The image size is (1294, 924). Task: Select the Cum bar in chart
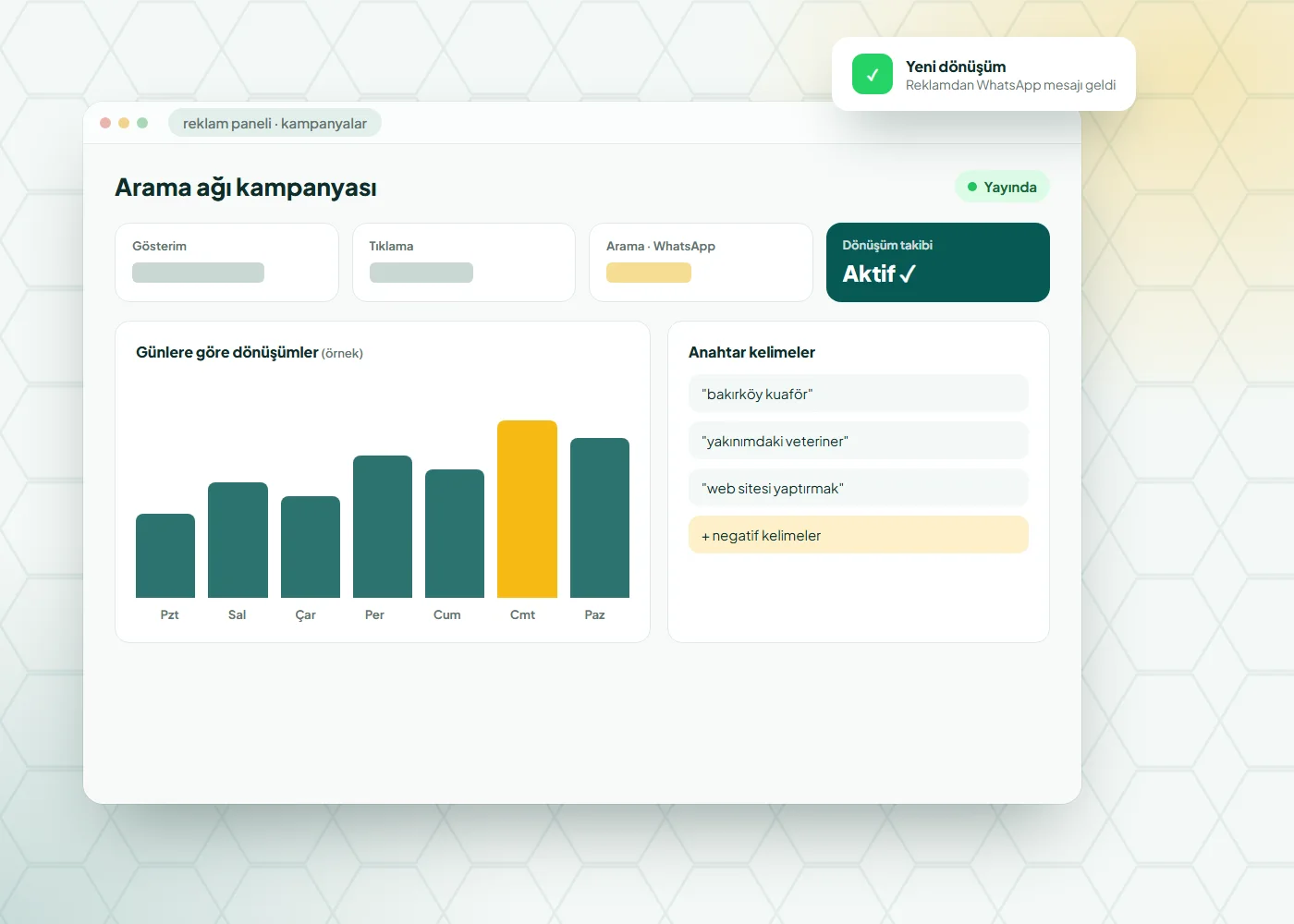(455, 533)
